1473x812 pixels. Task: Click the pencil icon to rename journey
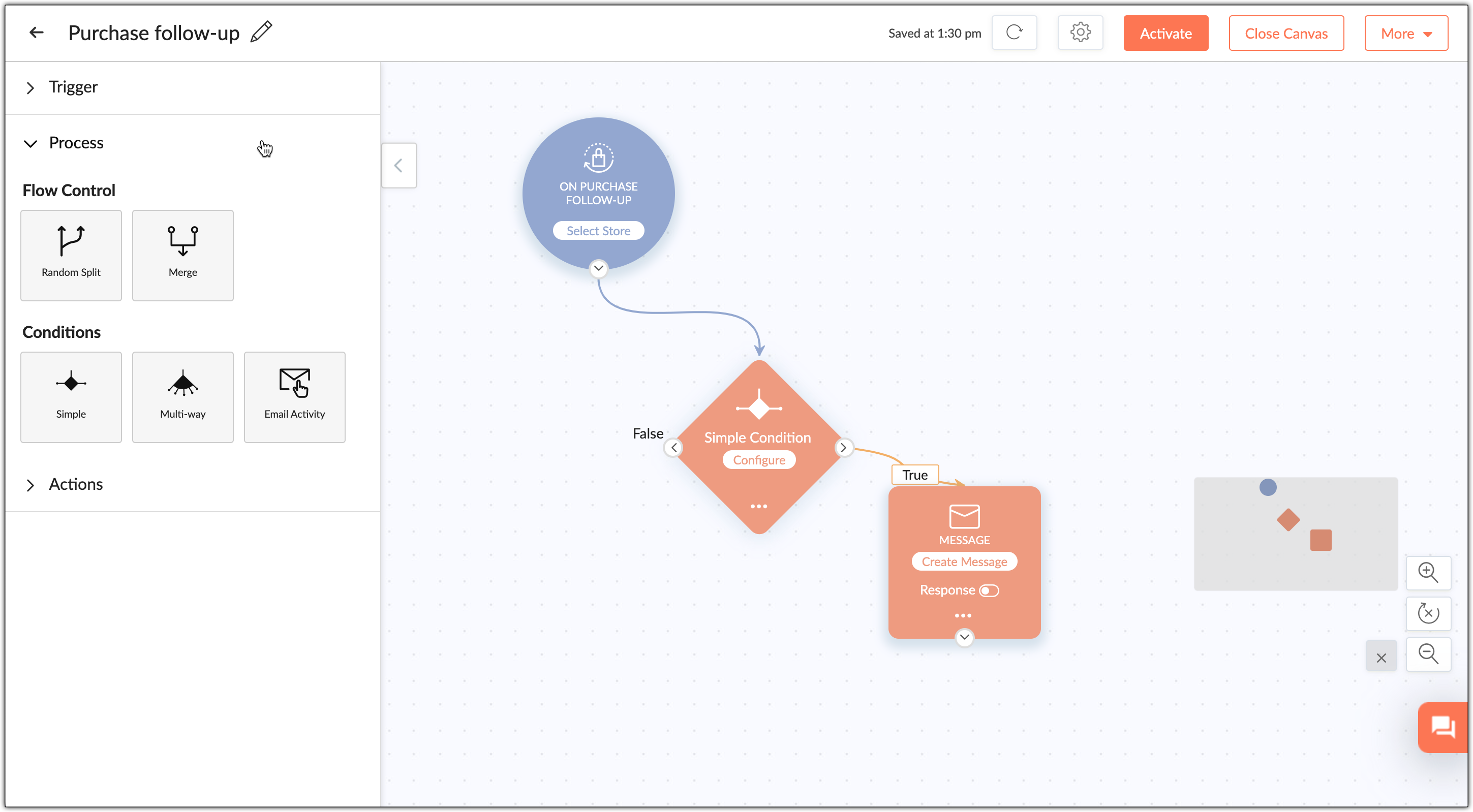coord(261,32)
